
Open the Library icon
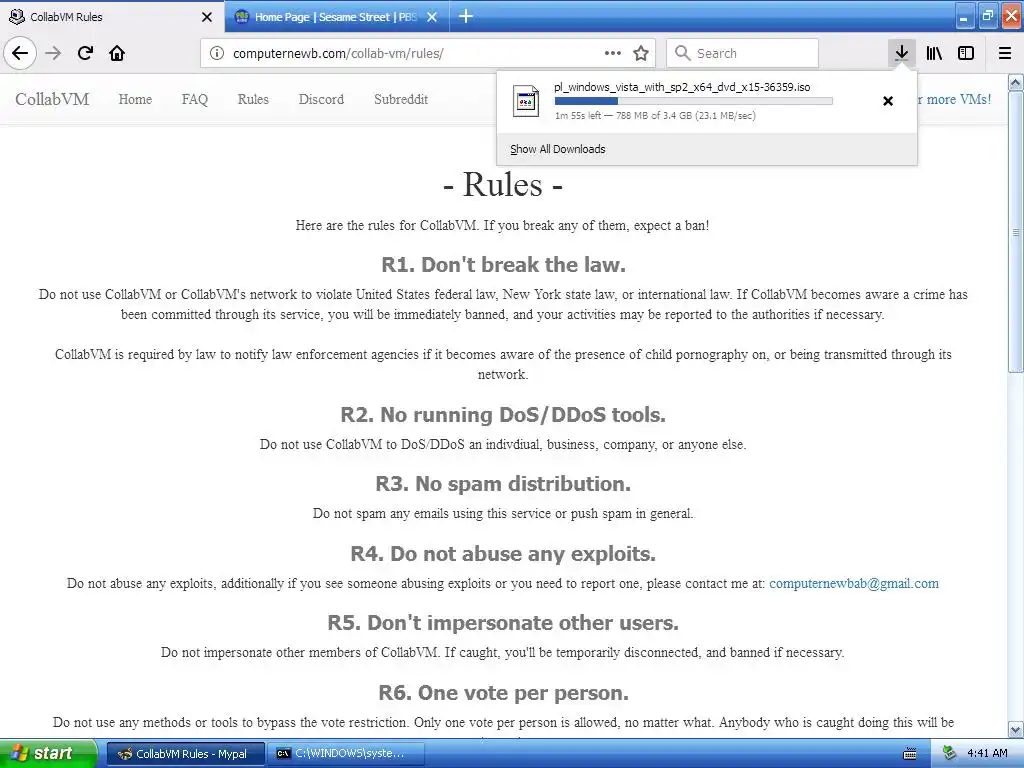click(x=934, y=53)
